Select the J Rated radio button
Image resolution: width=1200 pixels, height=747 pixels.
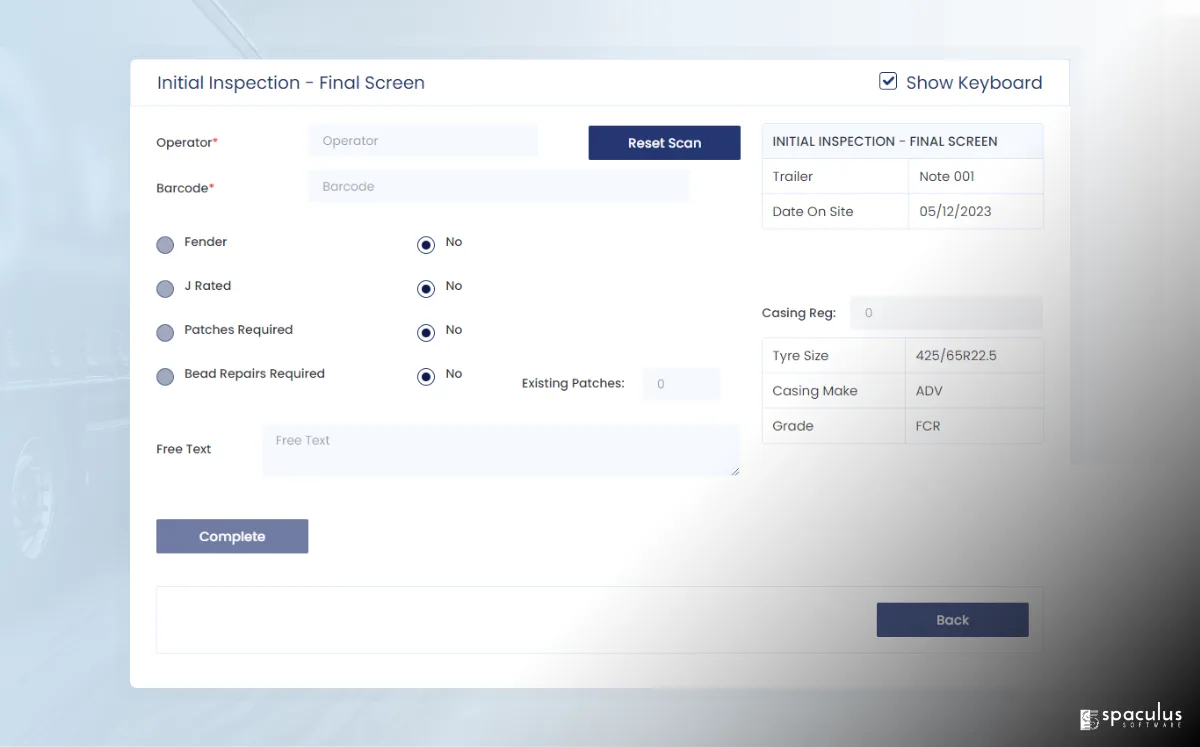(x=166, y=289)
